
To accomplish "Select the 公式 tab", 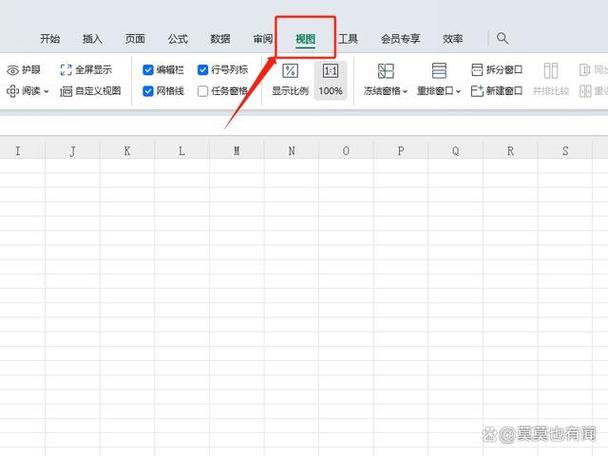I will click(178, 39).
